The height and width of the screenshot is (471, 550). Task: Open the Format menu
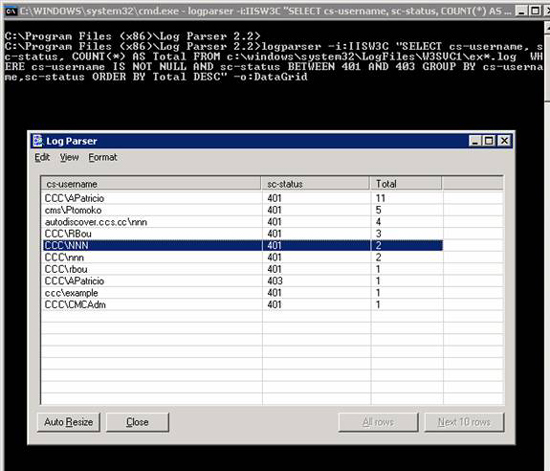(102, 157)
